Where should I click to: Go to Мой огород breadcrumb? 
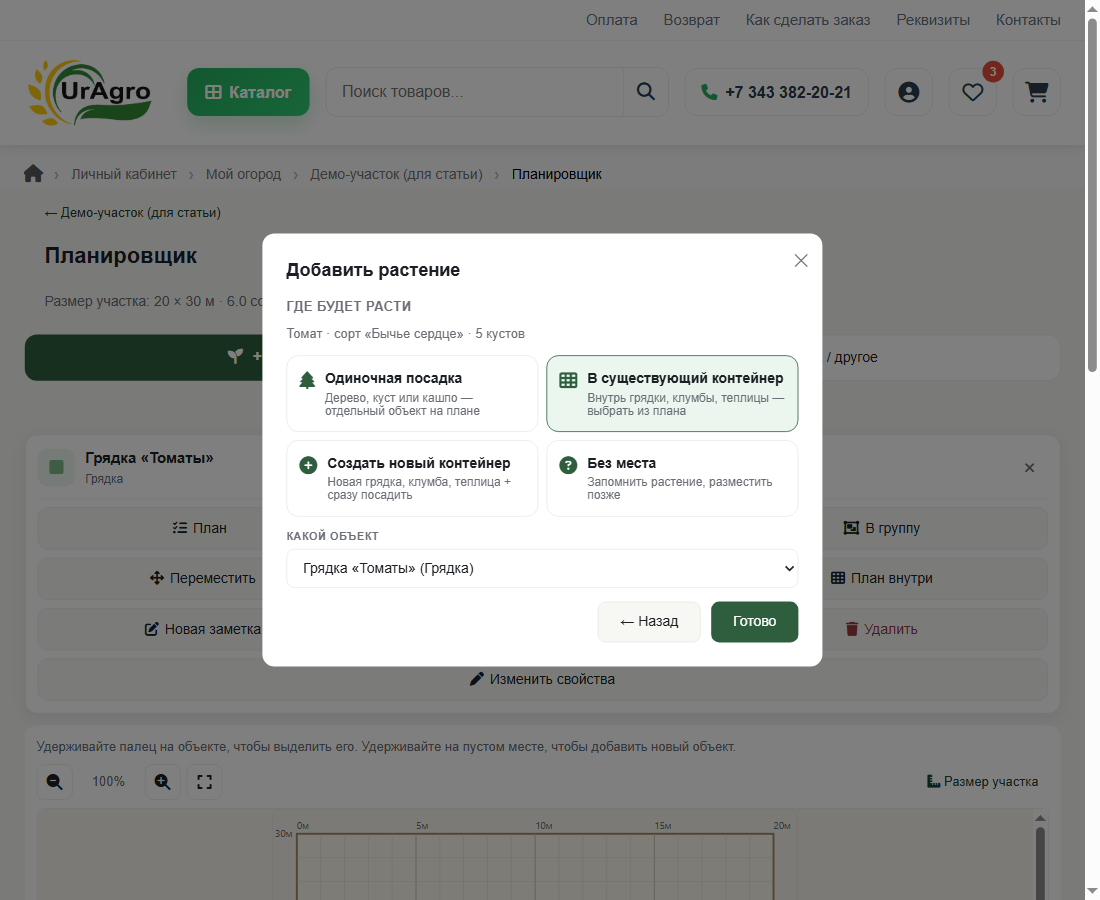tap(243, 174)
